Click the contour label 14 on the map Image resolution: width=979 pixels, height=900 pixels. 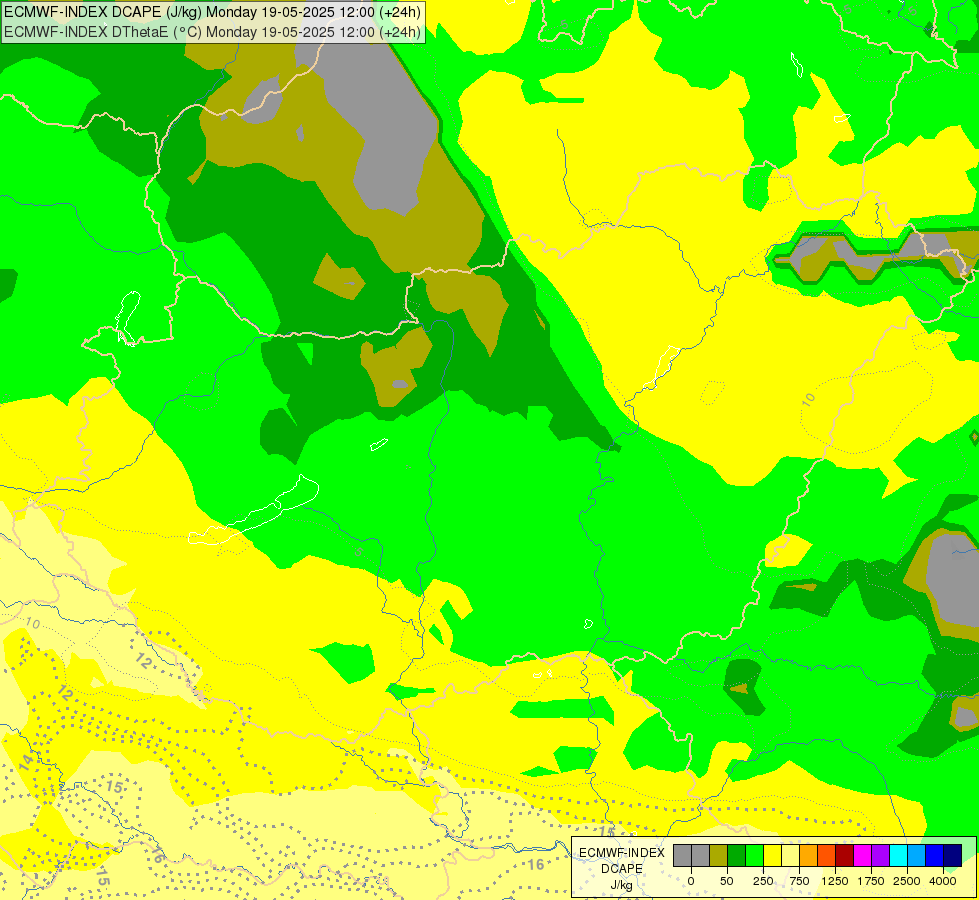point(25,762)
